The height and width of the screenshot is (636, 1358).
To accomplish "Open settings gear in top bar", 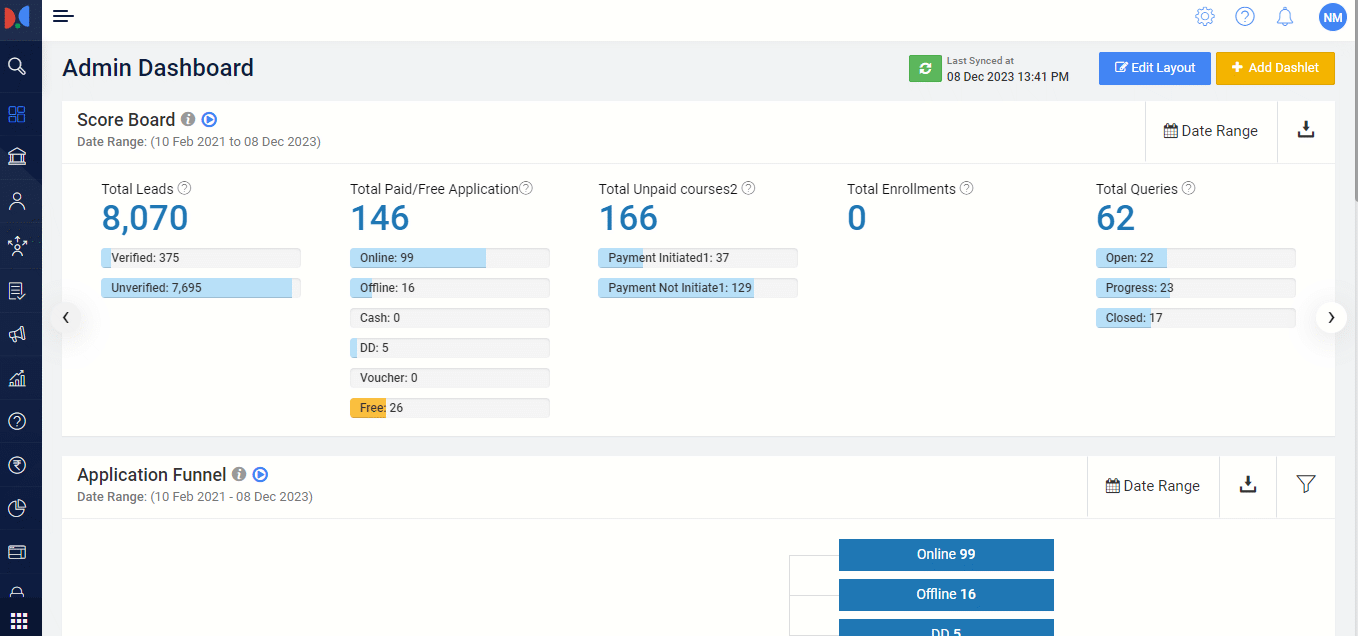I will [1205, 17].
